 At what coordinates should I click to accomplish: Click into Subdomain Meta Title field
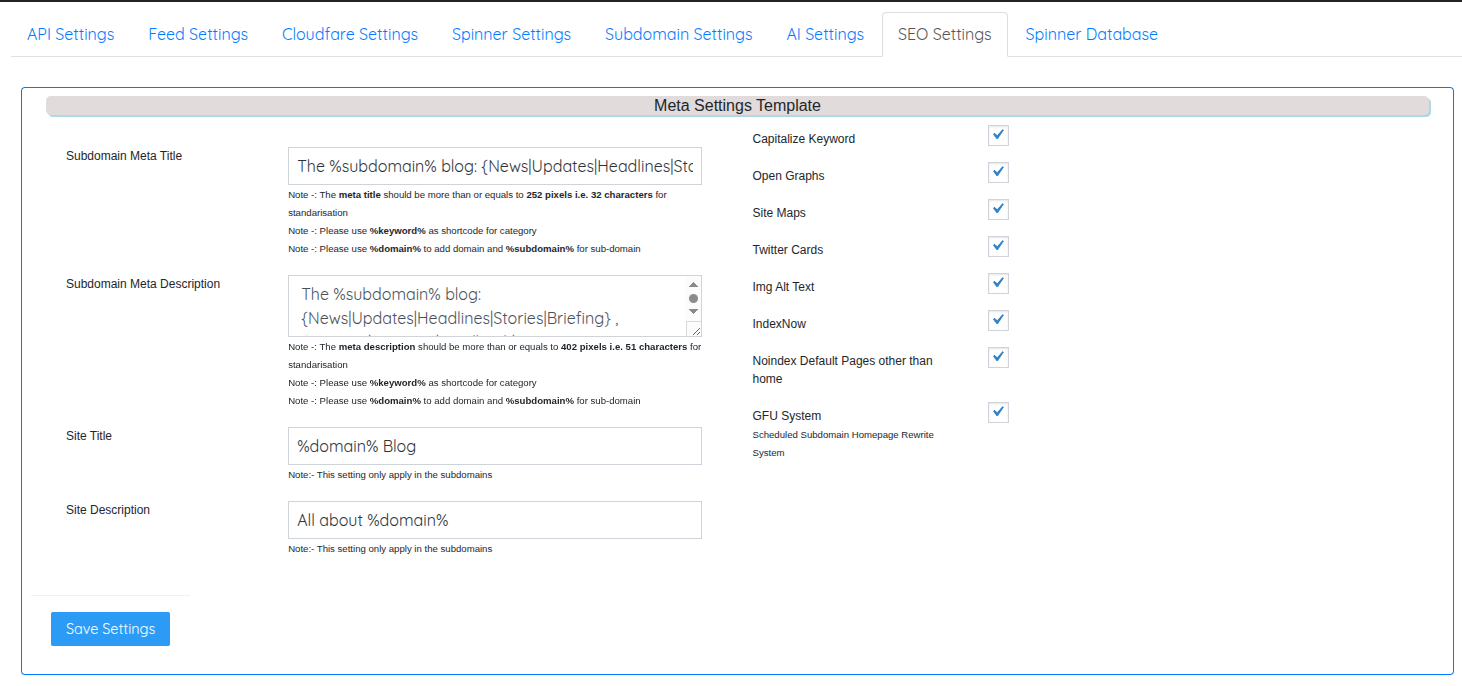coord(494,167)
